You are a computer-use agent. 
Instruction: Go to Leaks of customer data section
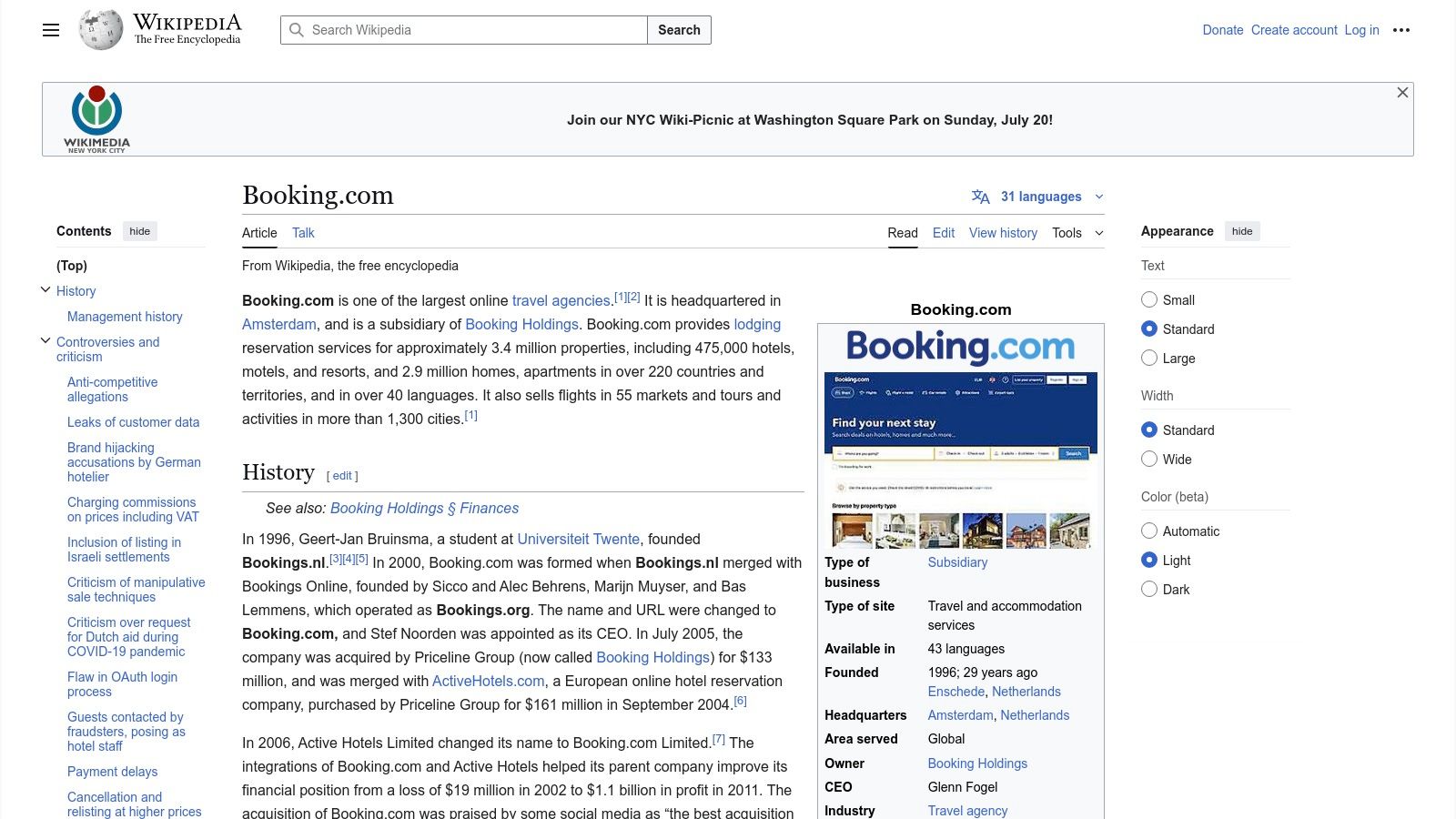tap(133, 422)
